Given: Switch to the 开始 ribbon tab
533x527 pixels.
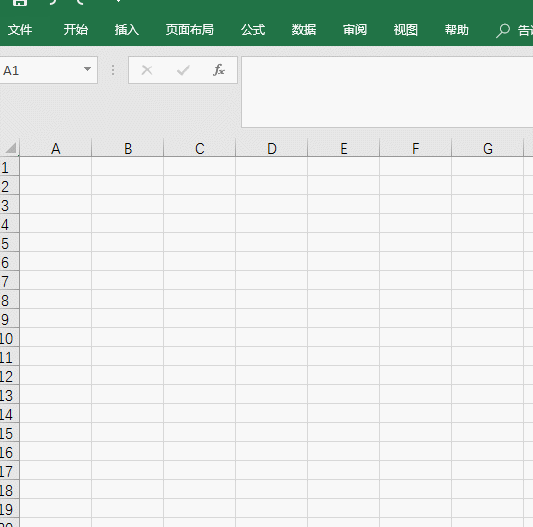Looking at the screenshot, I should 76,30.
